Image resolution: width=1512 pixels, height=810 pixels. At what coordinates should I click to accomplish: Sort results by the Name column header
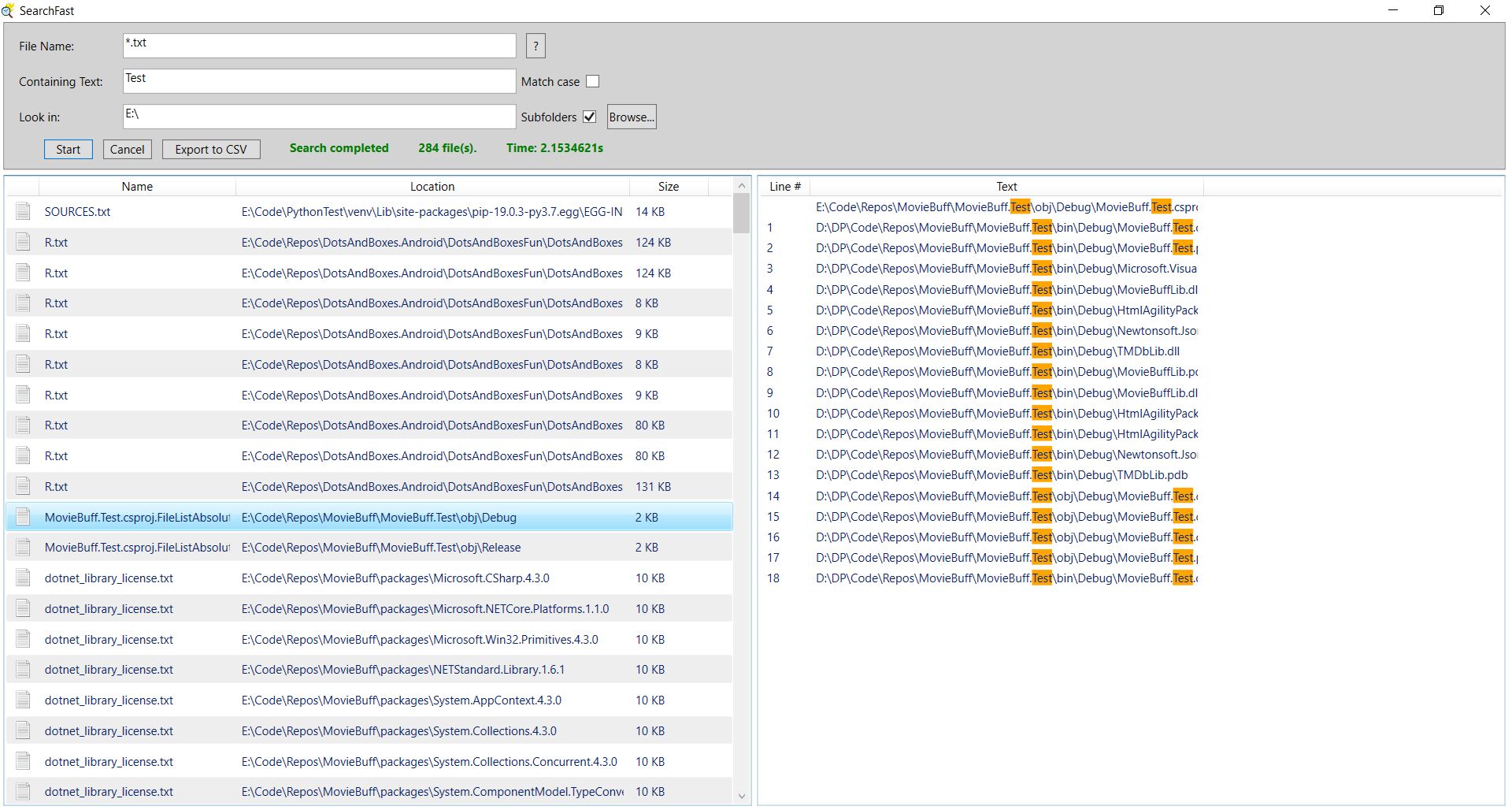pyautogui.click(x=137, y=186)
